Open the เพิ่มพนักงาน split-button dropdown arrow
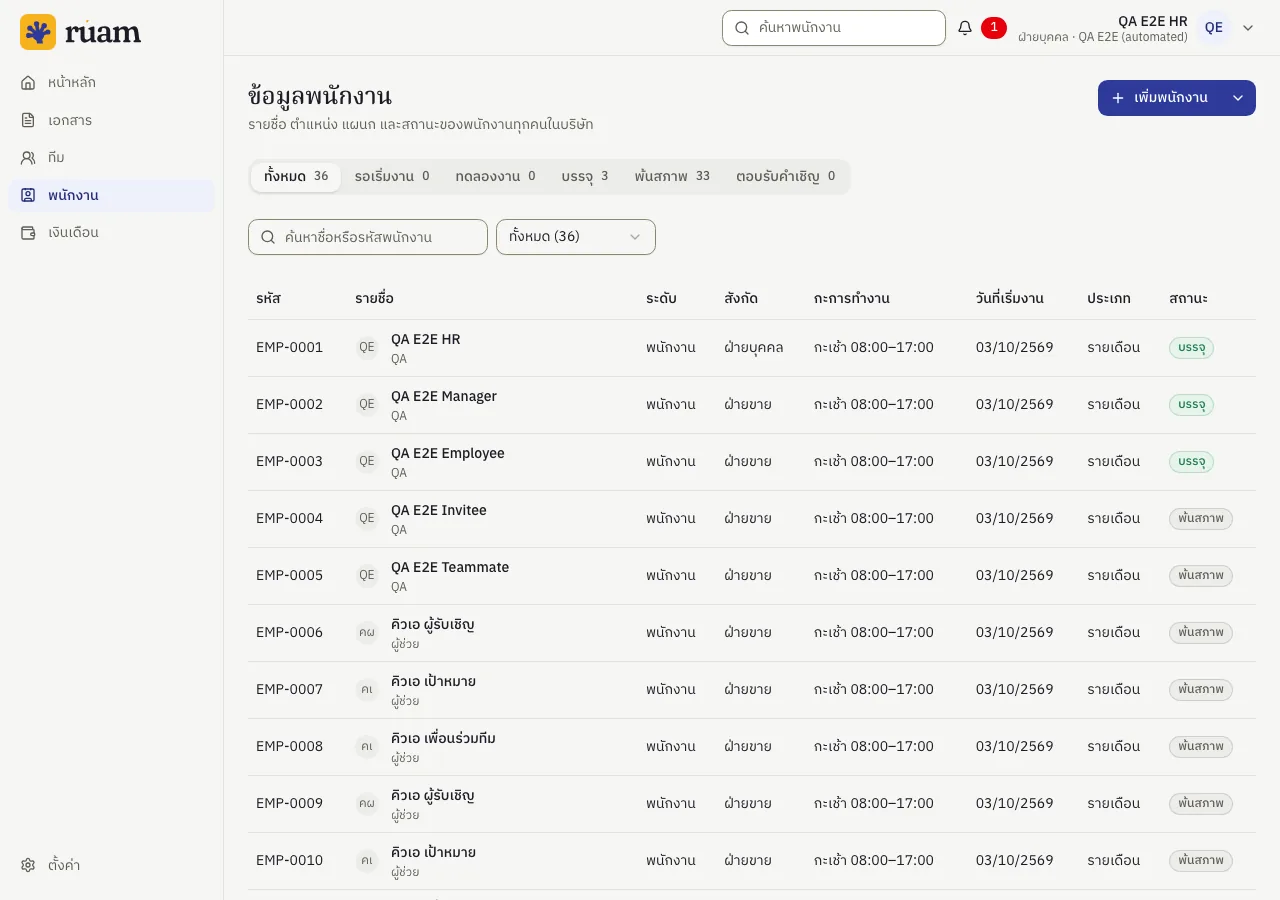The width and height of the screenshot is (1280, 900). [x=1238, y=98]
